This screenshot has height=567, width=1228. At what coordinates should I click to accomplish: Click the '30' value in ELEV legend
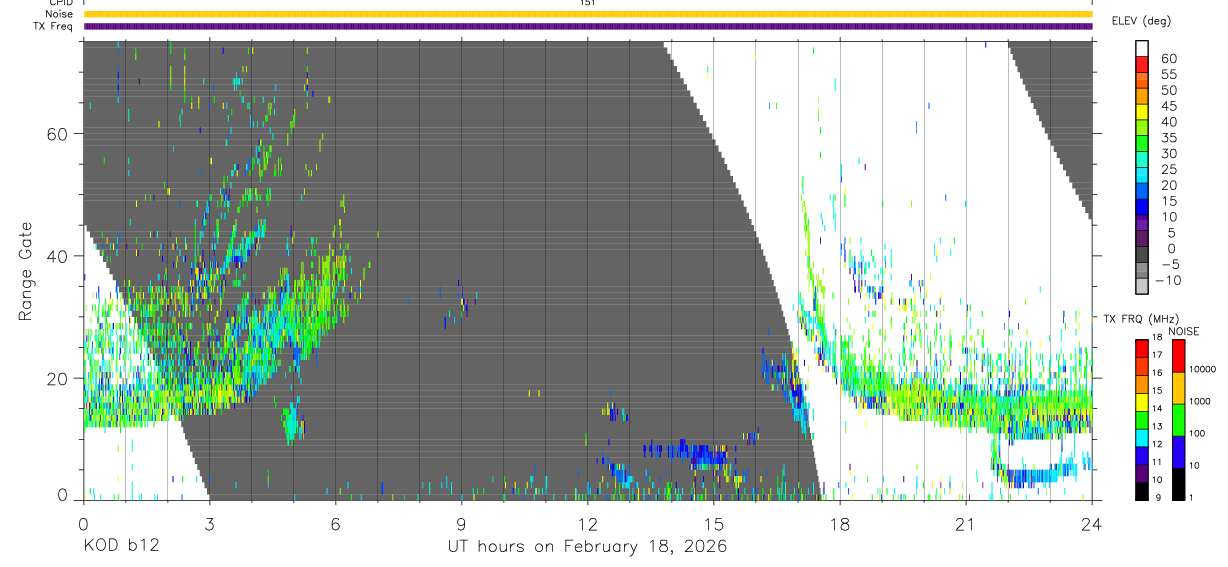point(1168,154)
